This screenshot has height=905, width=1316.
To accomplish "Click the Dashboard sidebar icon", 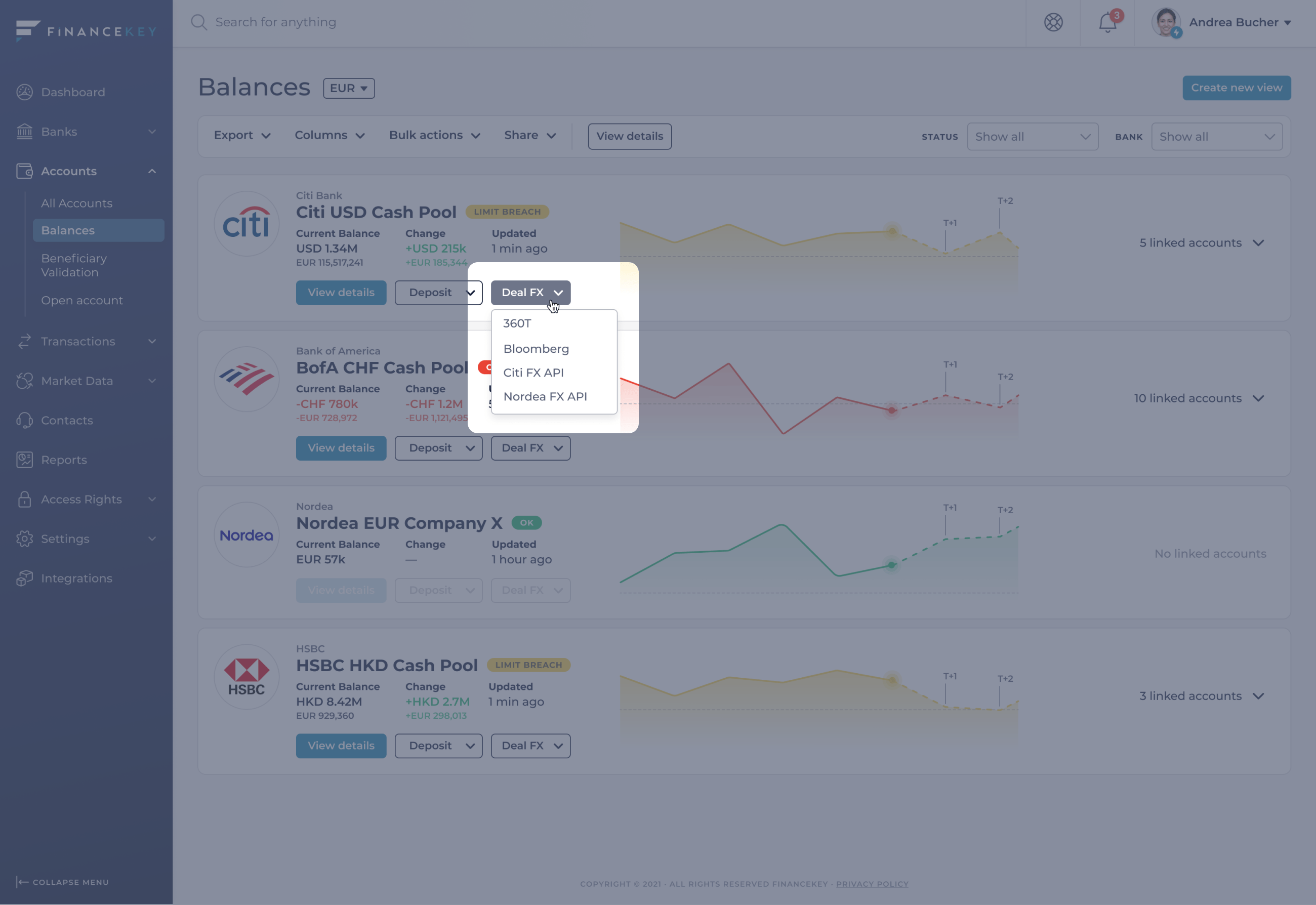I will [24, 92].
